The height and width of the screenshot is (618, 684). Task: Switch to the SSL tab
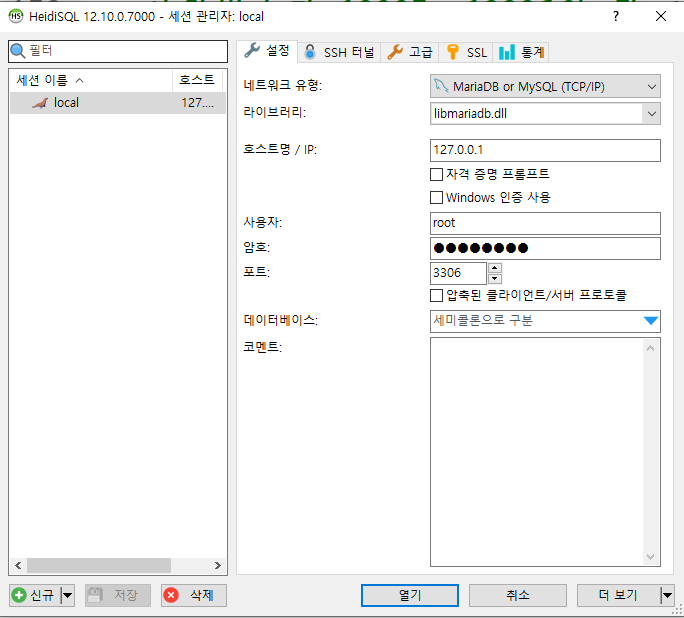click(x=466, y=52)
